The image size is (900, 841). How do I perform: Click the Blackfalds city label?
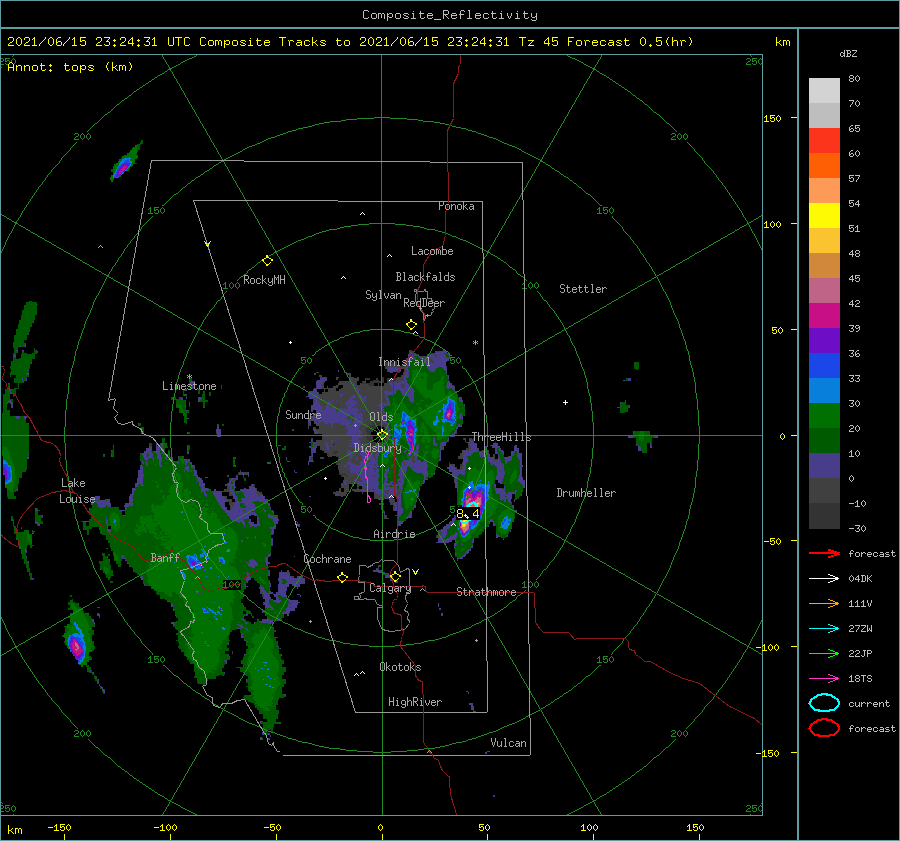click(425, 277)
